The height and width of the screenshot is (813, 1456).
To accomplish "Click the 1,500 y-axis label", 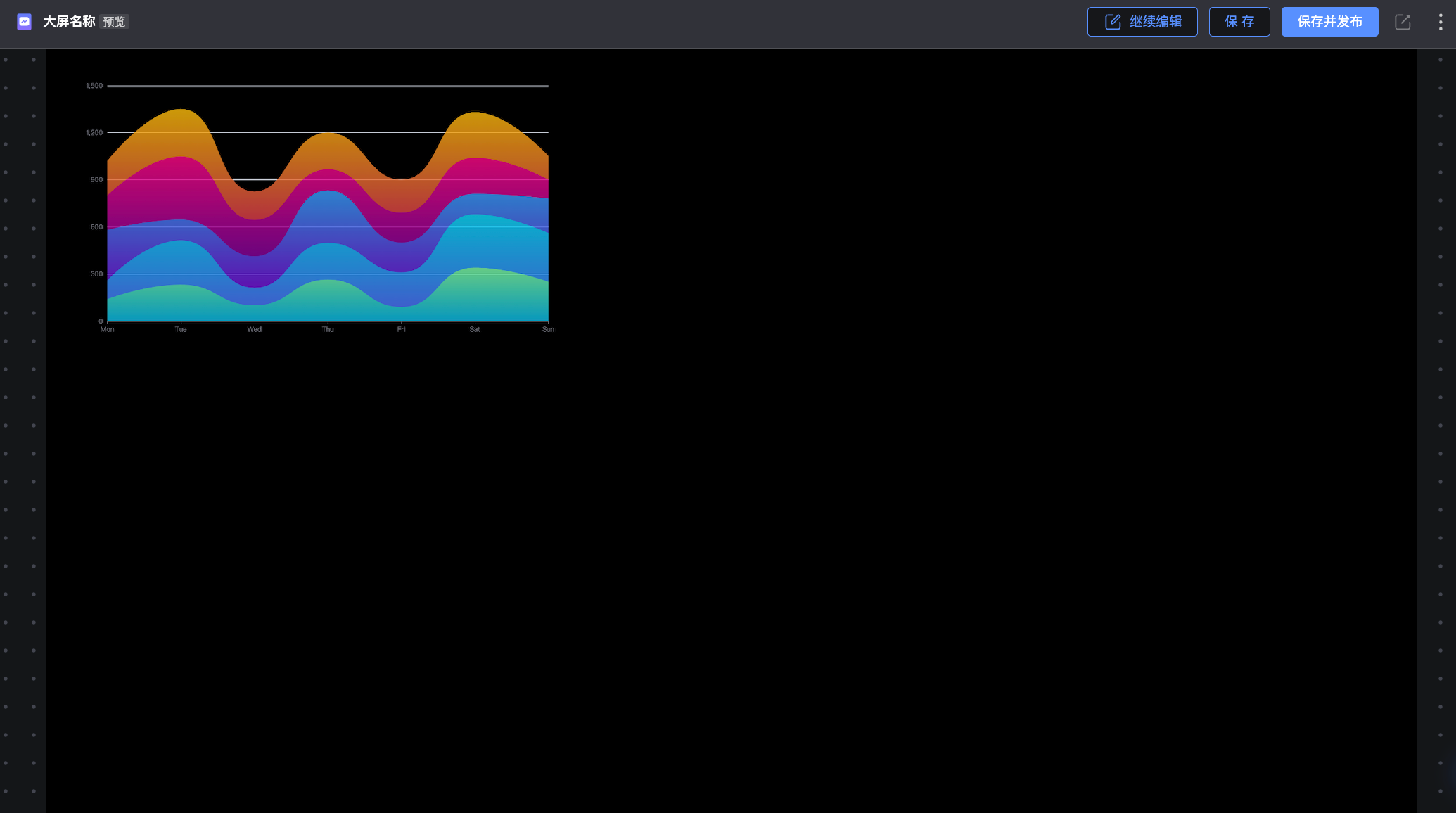I will [x=94, y=86].
